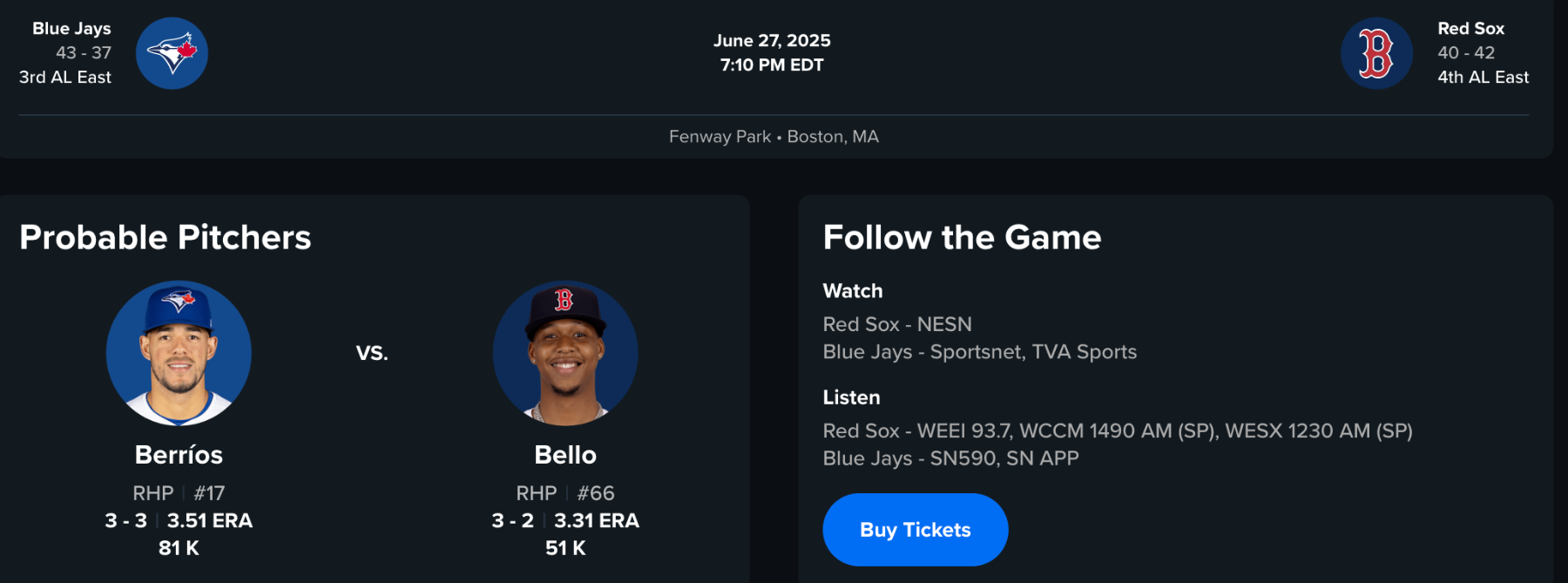Click the Probable Pitchers heading

pyautogui.click(x=166, y=237)
